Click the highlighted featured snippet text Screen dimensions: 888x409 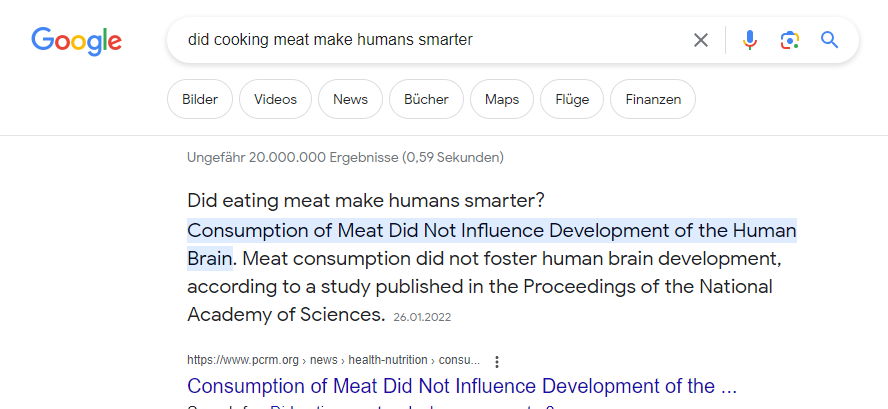click(491, 231)
